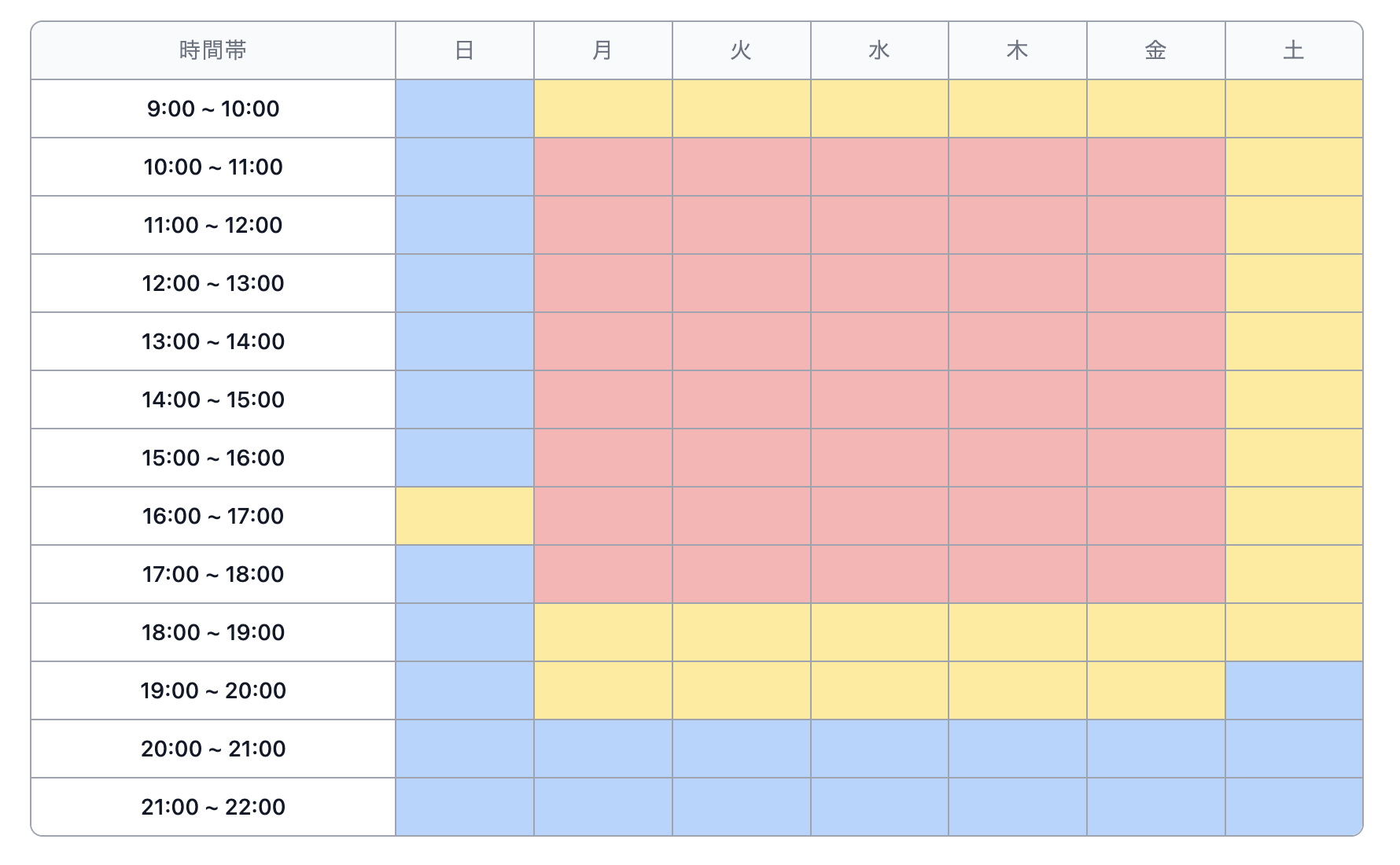The image size is (1400, 865).
Task: Select the blue 金 cell at 21:00 ~ 22:00
Action: point(1155,807)
